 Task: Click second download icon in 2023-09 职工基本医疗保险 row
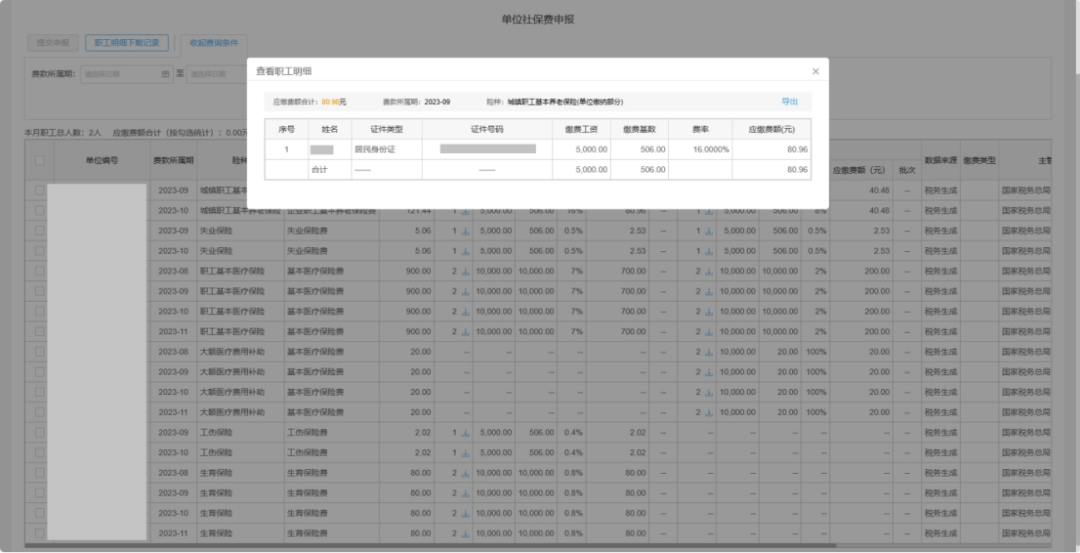[709, 291]
